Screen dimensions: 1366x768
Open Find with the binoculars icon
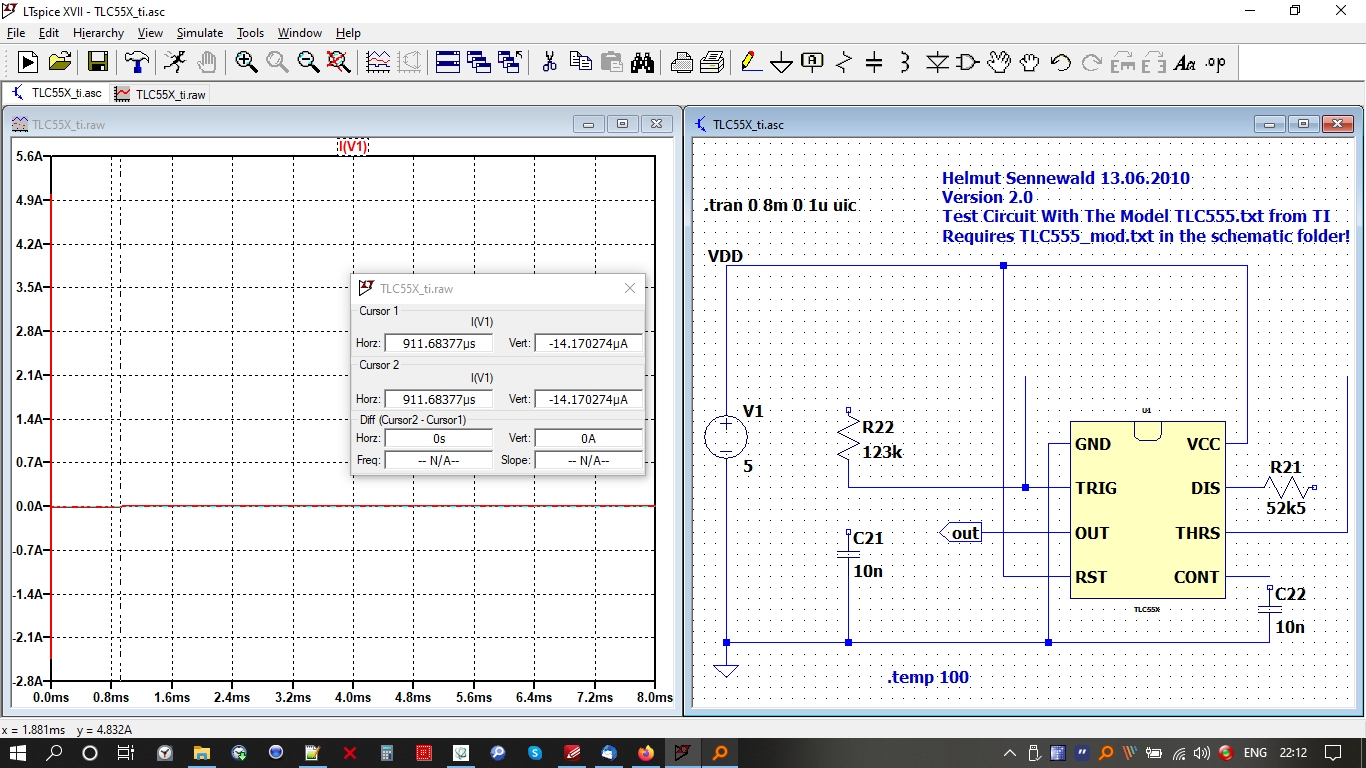point(642,62)
